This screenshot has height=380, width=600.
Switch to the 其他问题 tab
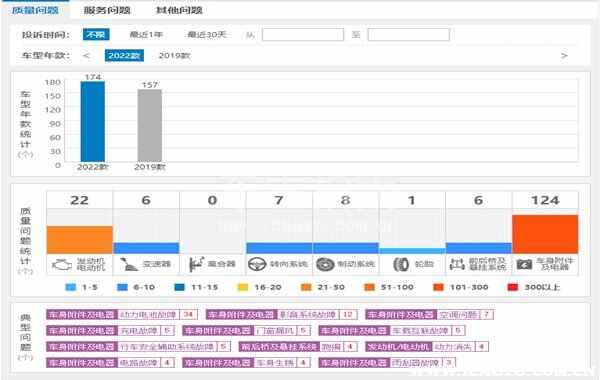click(179, 10)
